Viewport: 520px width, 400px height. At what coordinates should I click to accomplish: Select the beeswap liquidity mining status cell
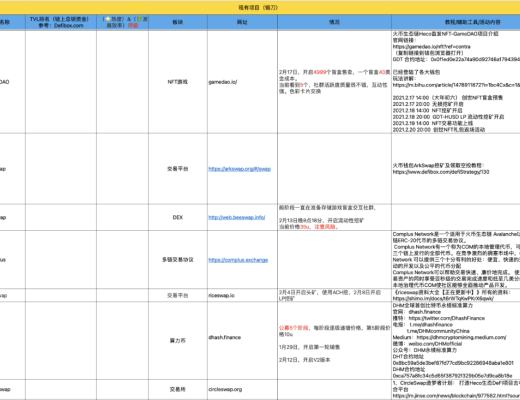(x=334, y=217)
